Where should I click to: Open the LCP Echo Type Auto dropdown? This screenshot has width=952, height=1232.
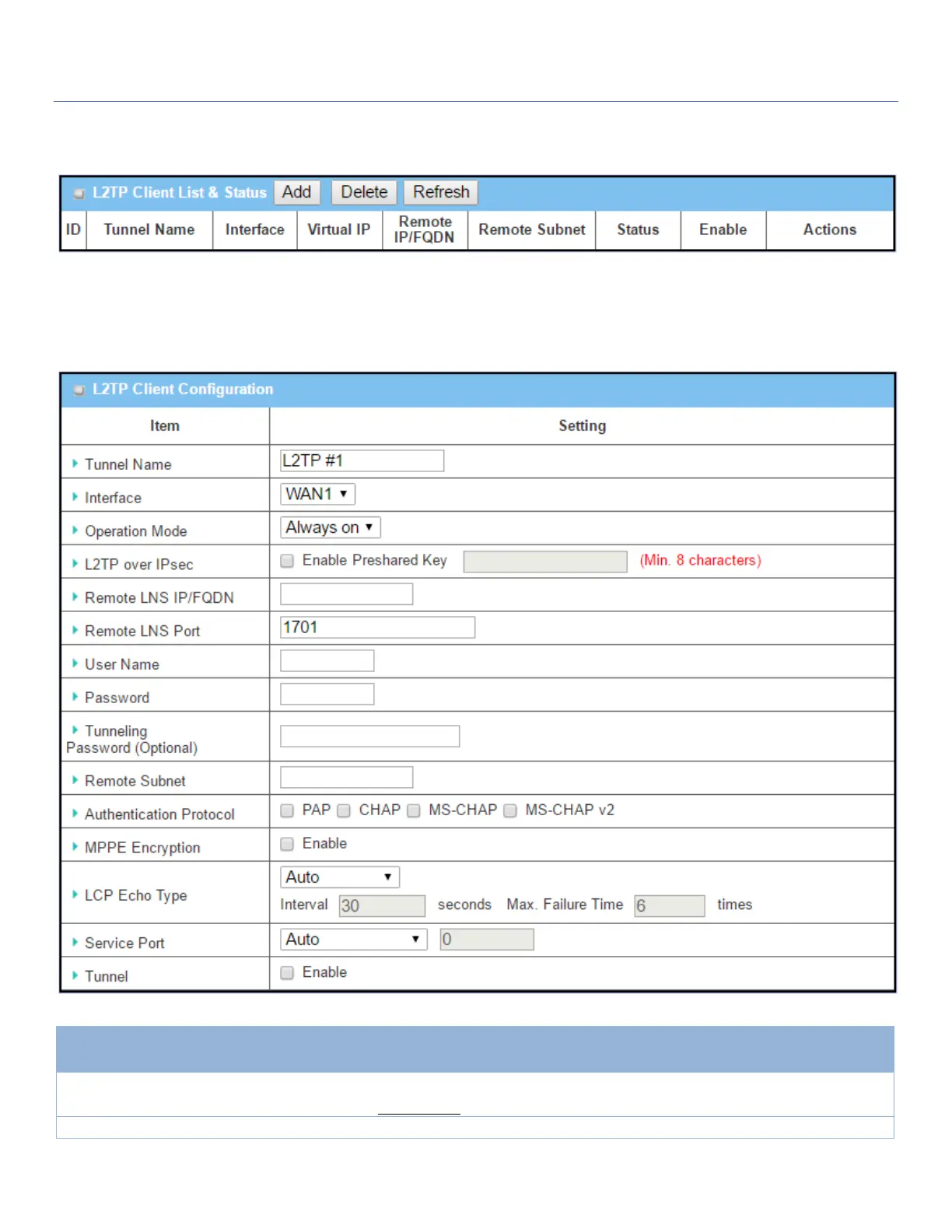coord(340,877)
